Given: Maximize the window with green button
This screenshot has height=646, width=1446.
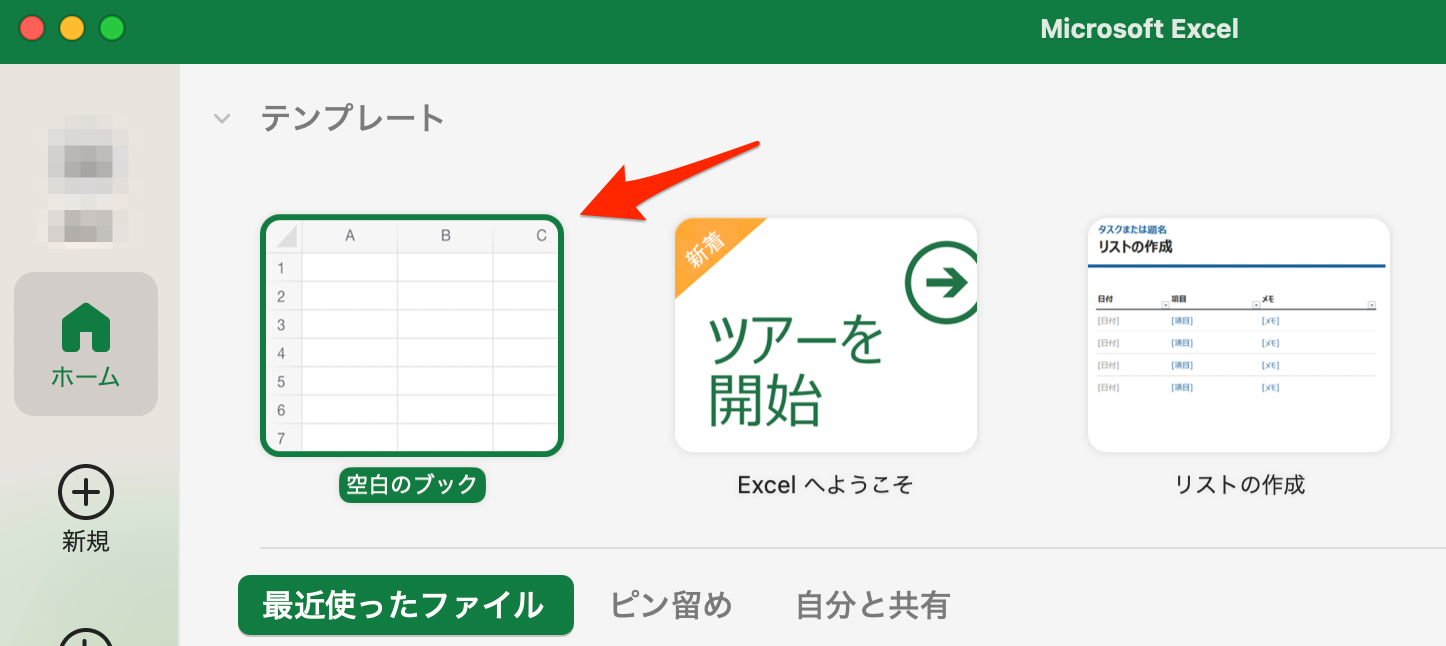Looking at the screenshot, I should click(x=112, y=28).
